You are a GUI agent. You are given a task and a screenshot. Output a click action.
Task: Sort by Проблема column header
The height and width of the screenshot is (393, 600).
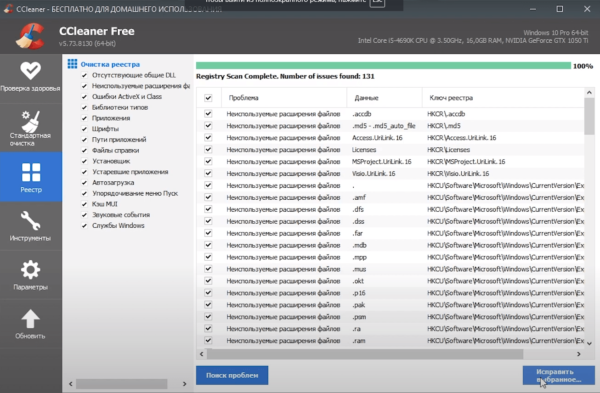[284, 98]
